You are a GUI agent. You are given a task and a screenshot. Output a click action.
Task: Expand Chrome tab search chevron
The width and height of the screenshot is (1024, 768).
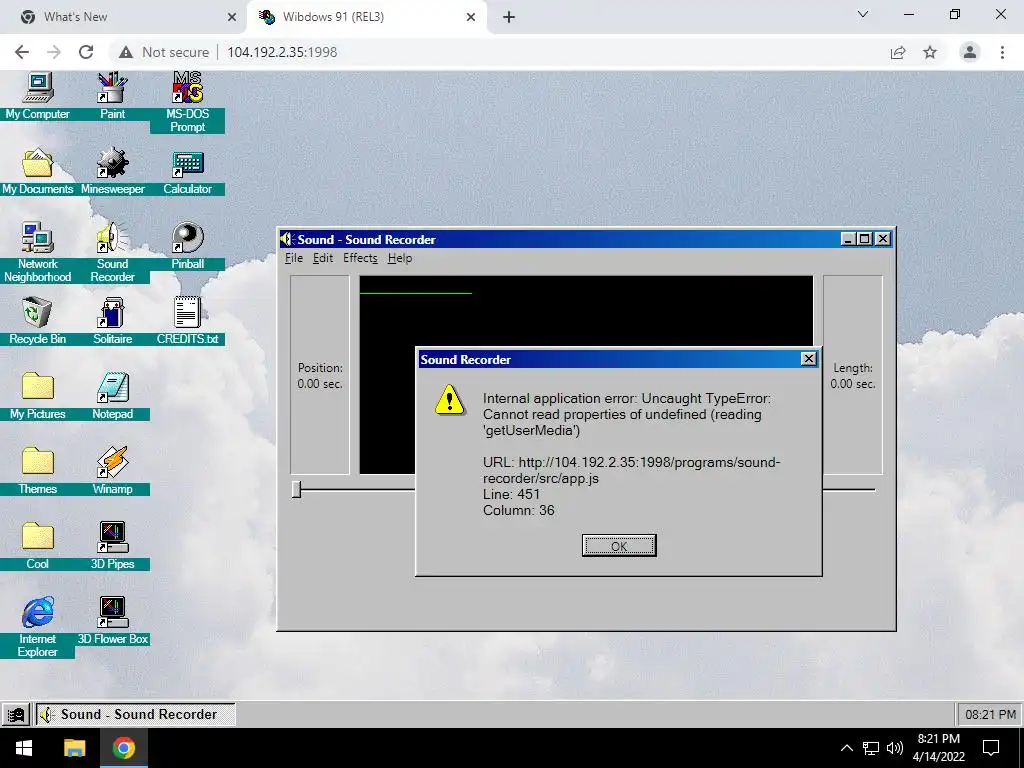pyautogui.click(x=863, y=14)
